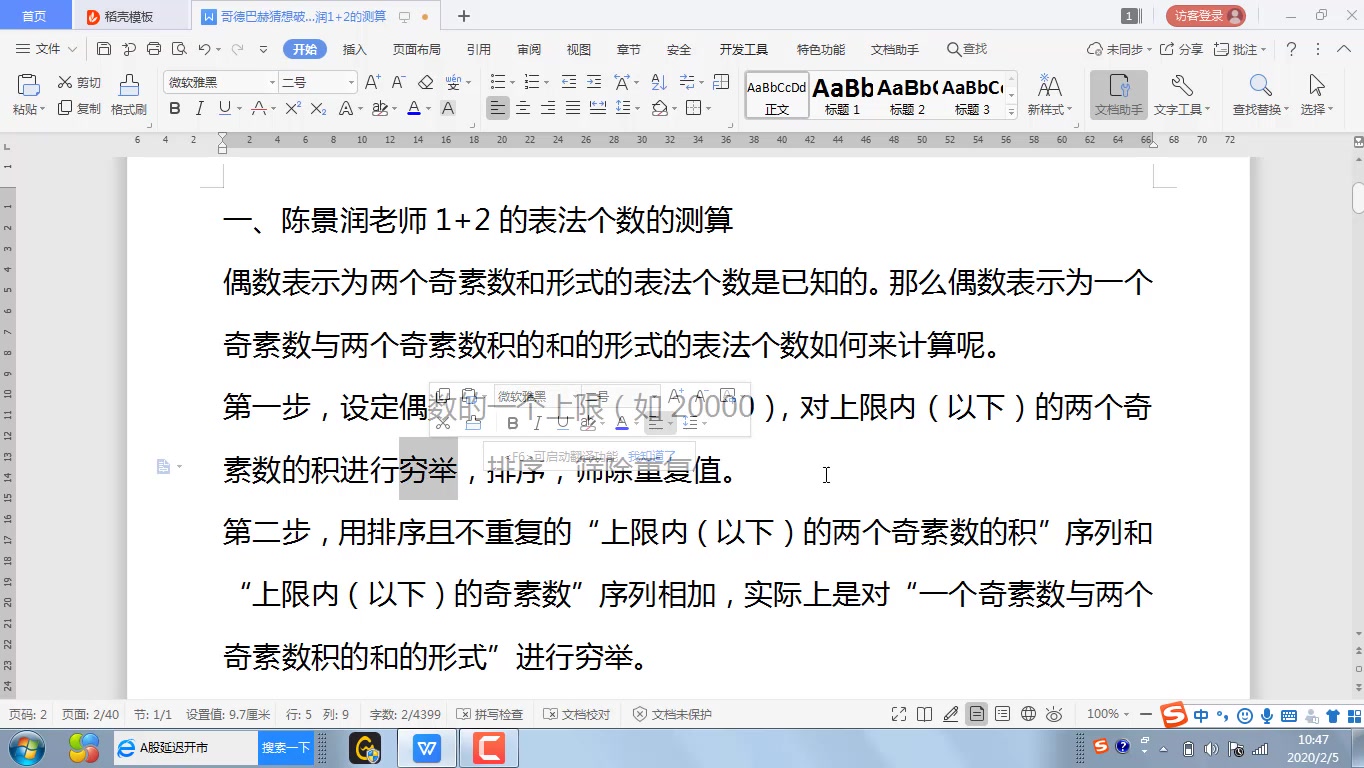Apply superscript X² formatting

point(293,108)
